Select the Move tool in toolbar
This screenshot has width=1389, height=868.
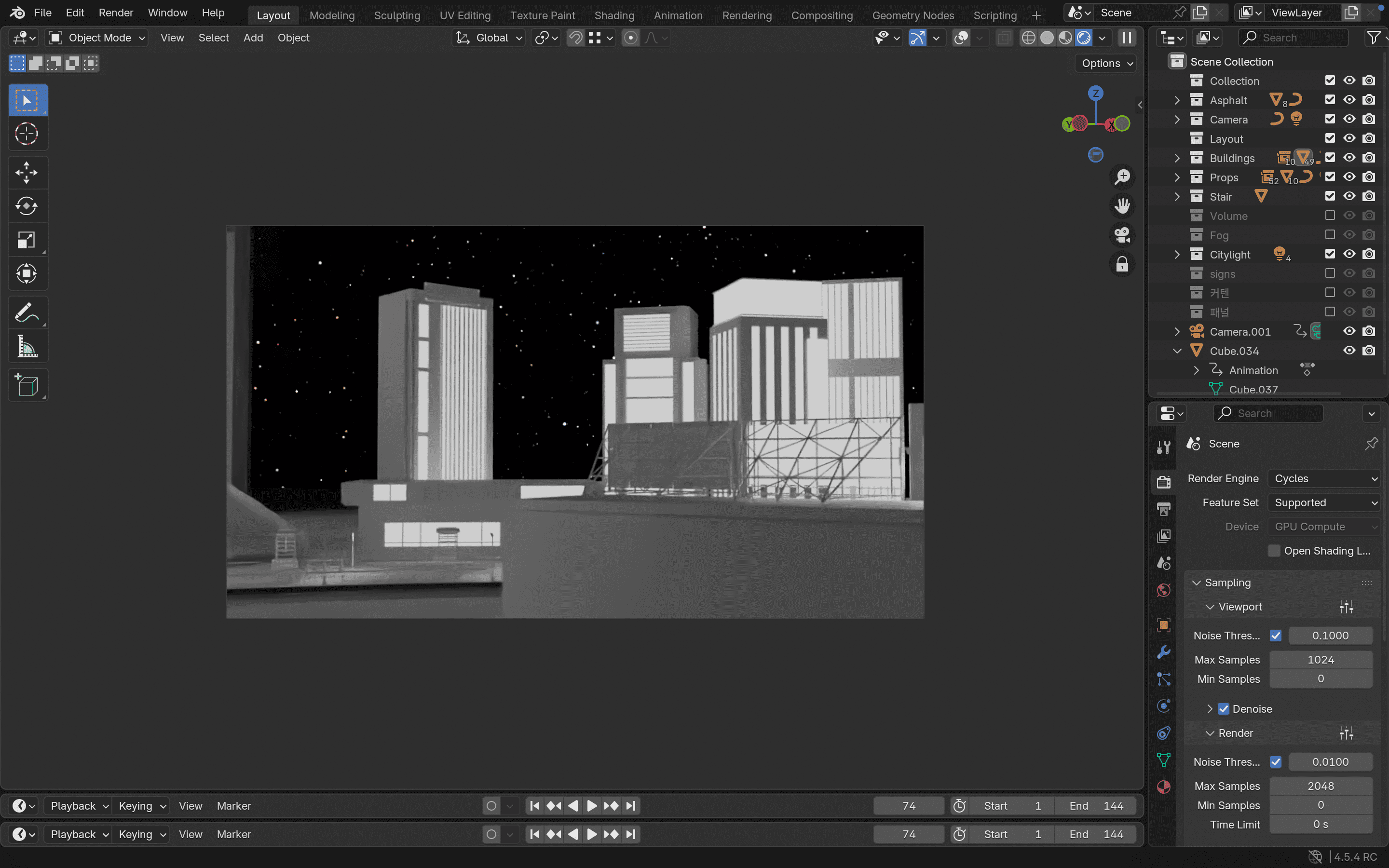[27, 172]
